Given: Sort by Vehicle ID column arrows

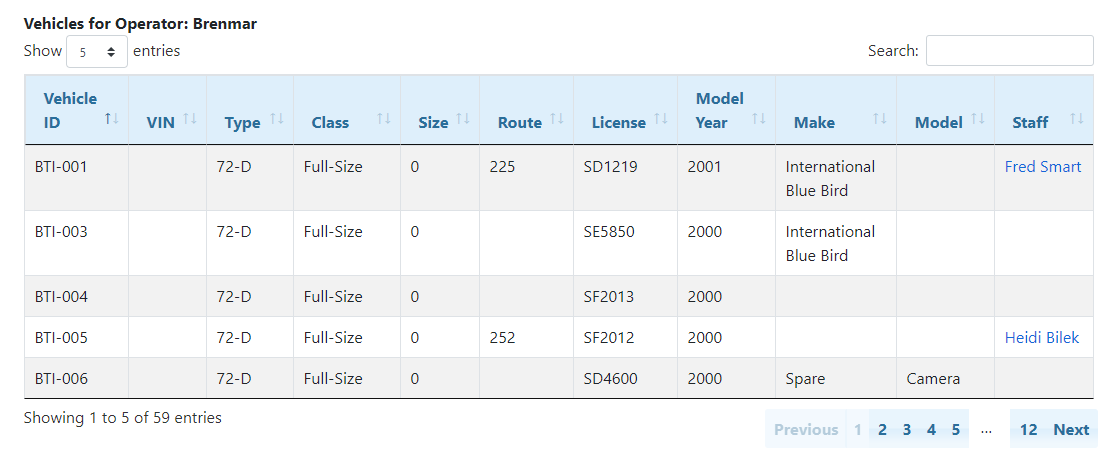Looking at the screenshot, I should tap(112, 119).
